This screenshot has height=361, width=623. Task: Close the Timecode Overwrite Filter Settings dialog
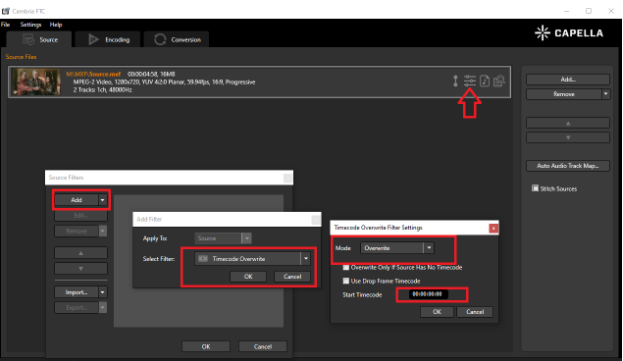coord(493,228)
